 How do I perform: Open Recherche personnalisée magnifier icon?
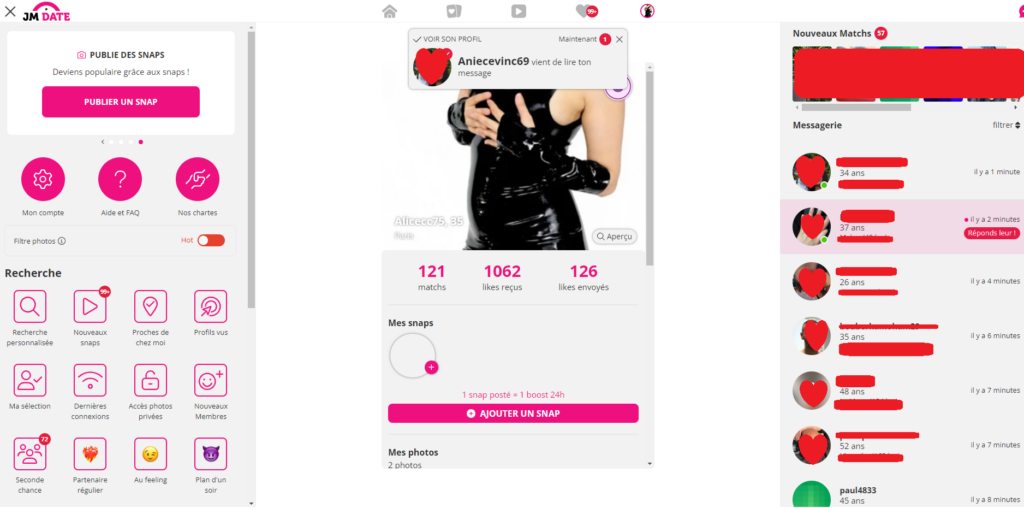pyautogui.click(x=30, y=306)
